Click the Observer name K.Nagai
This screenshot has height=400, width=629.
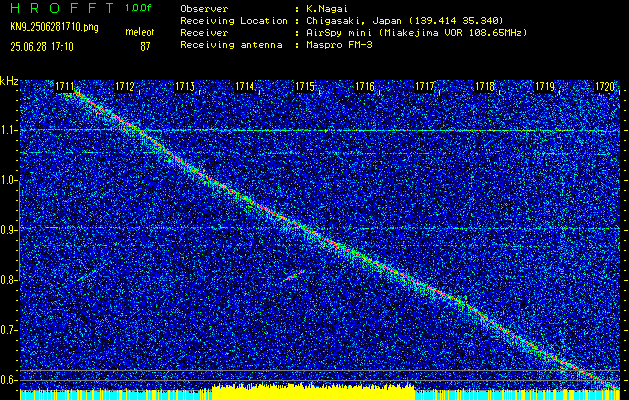click(x=326, y=9)
